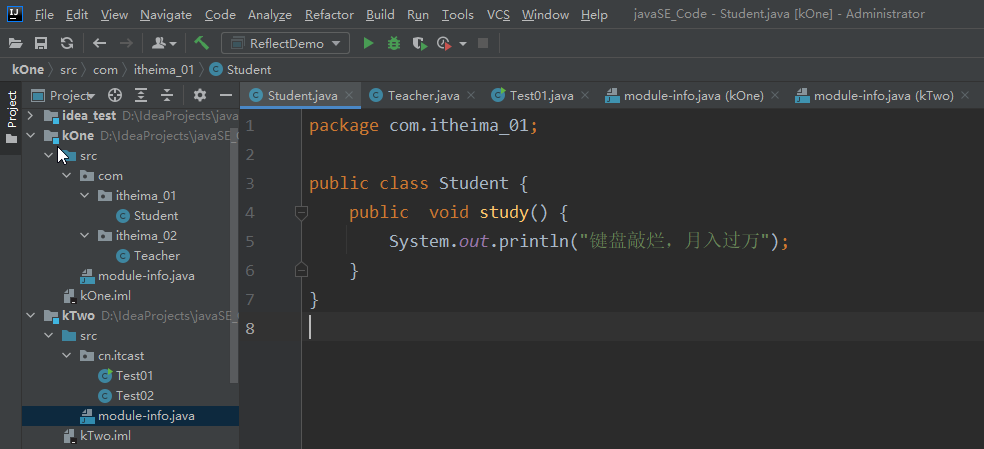The width and height of the screenshot is (984, 449).
Task: Click the Save All toolbar icon
Action: pyautogui.click(x=41, y=43)
